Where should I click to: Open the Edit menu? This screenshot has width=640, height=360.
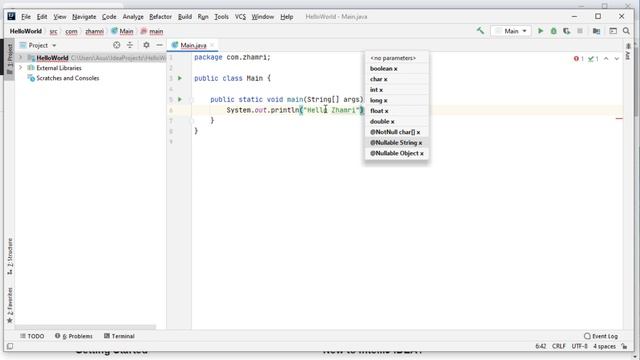[42, 17]
